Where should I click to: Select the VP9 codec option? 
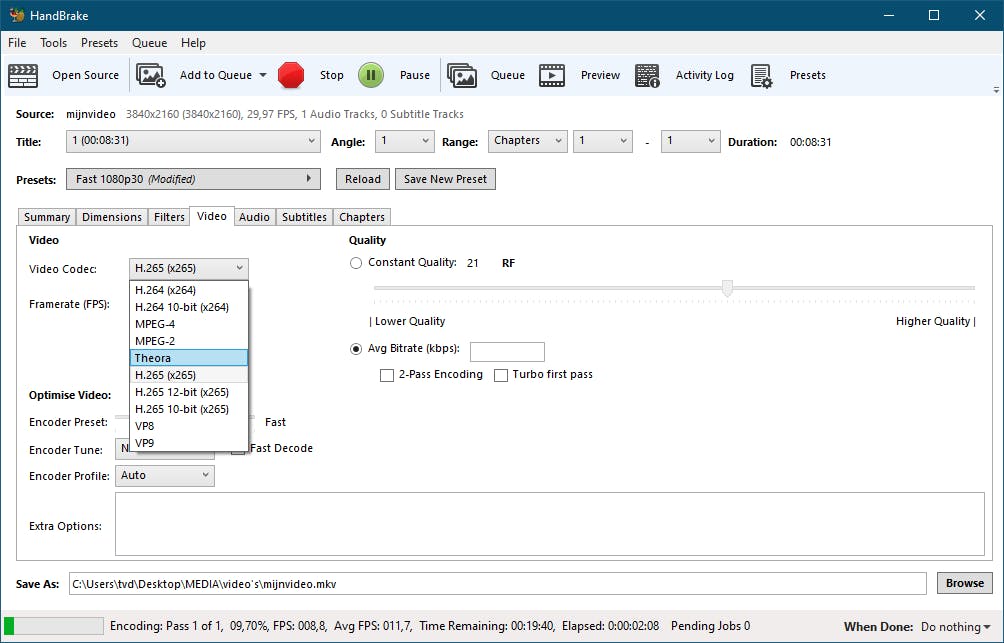click(188, 443)
